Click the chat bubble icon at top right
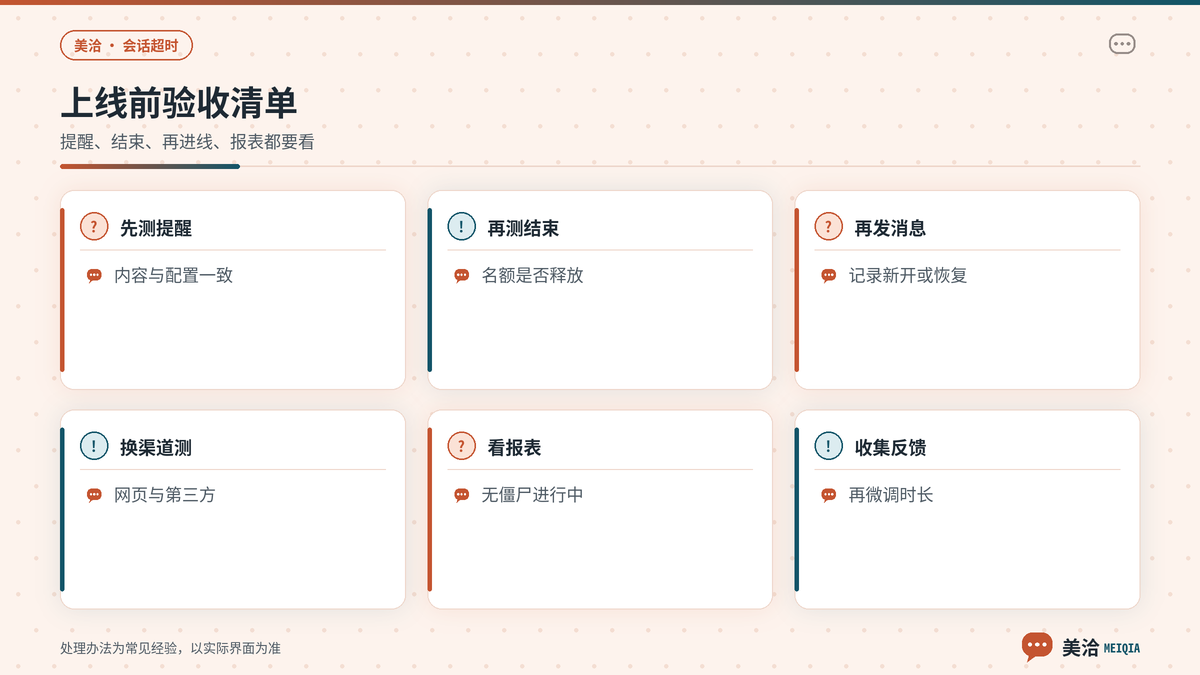 (x=1122, y=44)
